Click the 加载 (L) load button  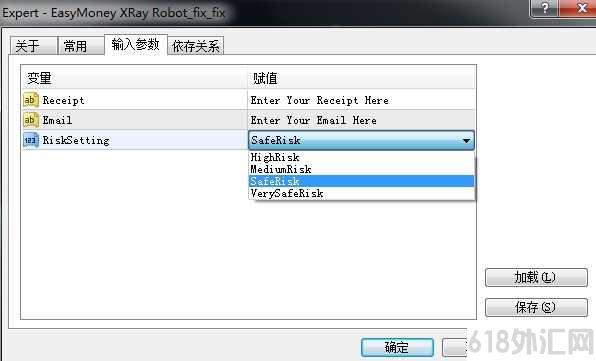point(536,277)
